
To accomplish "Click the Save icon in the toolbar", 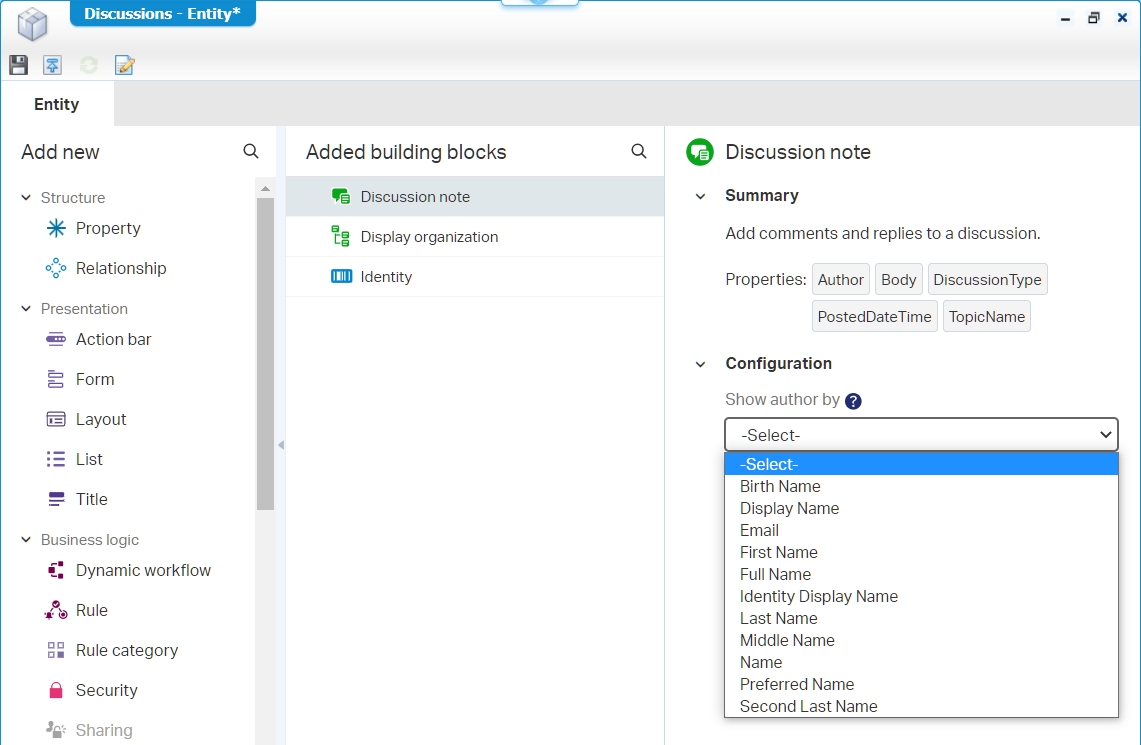I will pyautogui.click(x=18, y=65).
